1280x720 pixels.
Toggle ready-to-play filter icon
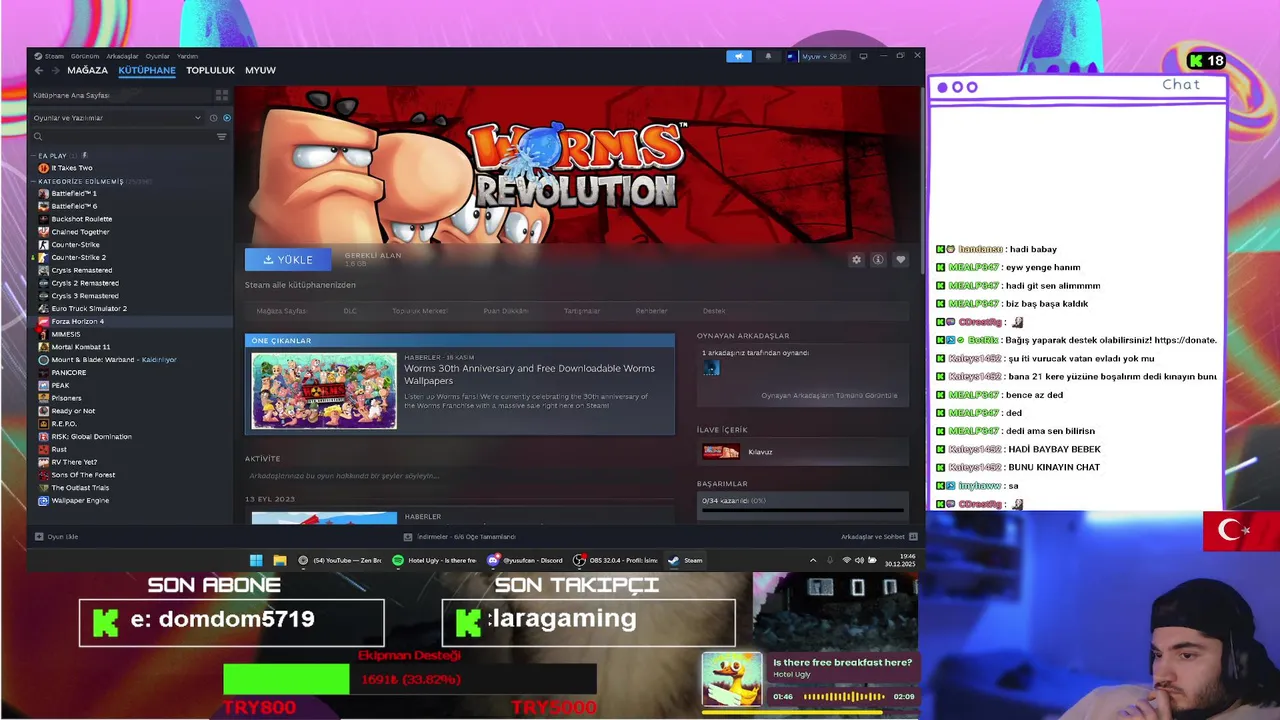[x=226, y=118]
